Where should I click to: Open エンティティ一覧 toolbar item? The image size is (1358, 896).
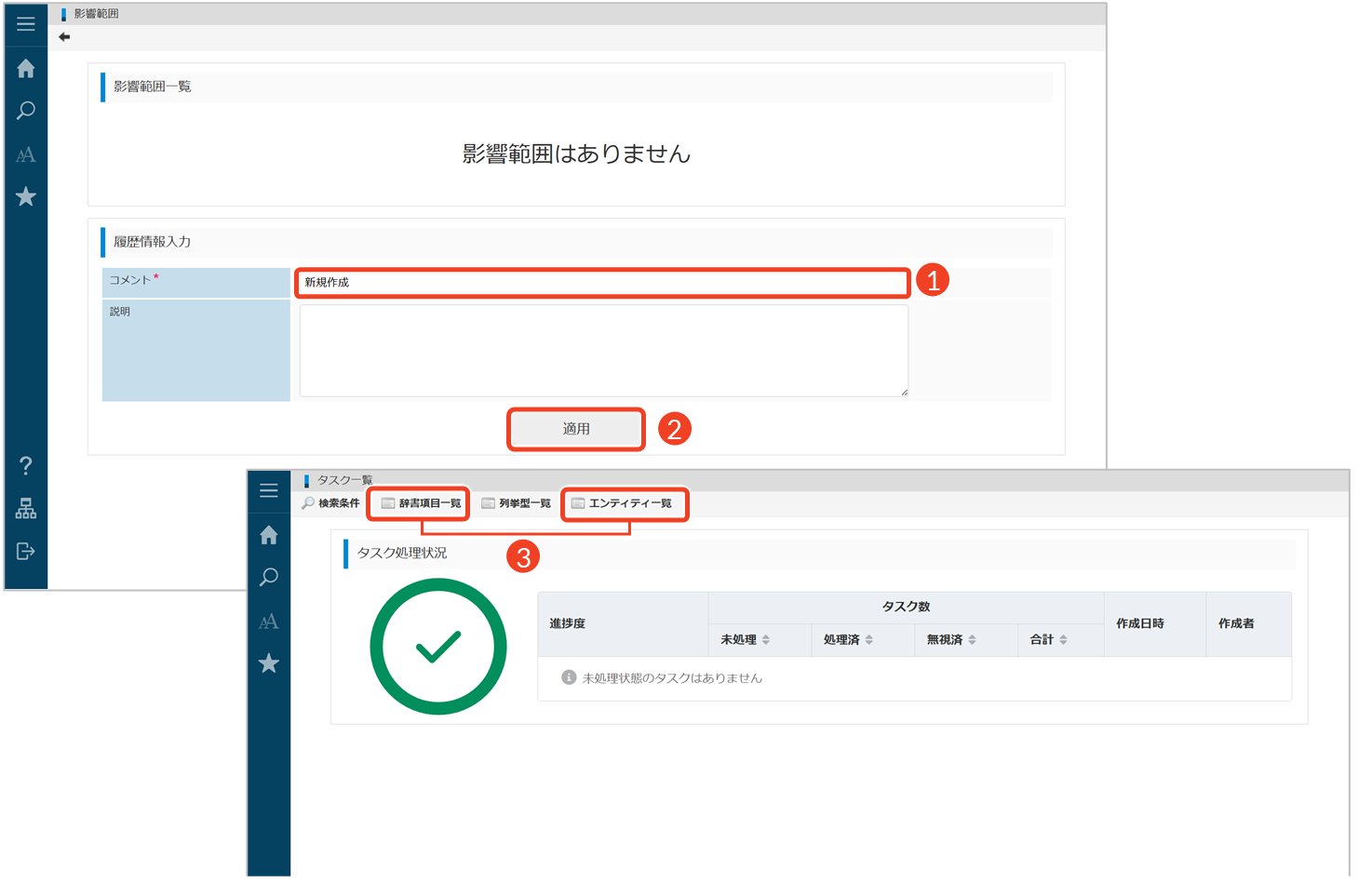click(622, 503)
